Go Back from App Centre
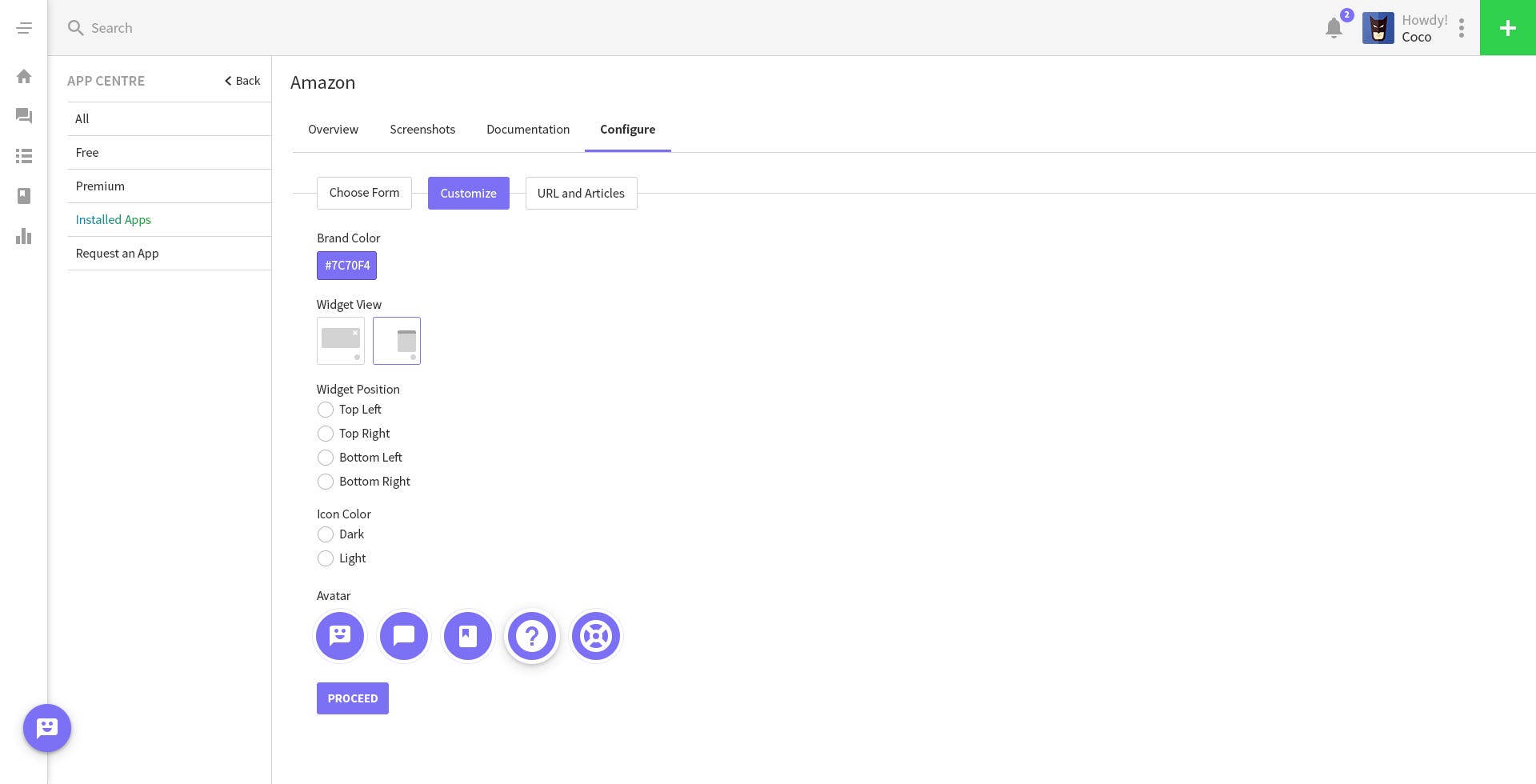Screen dimensions: 1536x784 pyautogui.click(x=242, y=81)
